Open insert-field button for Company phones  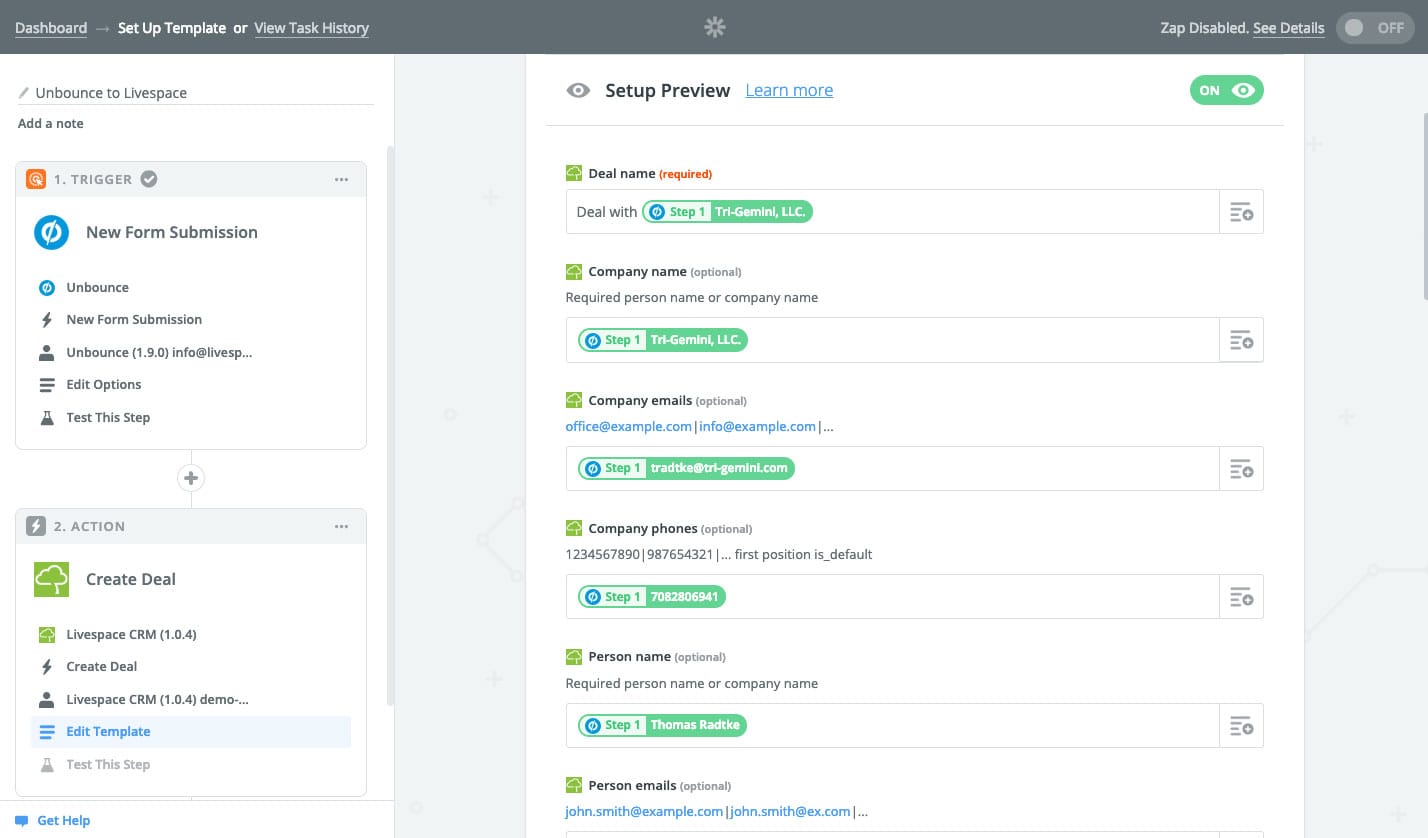coord(1241,597)
